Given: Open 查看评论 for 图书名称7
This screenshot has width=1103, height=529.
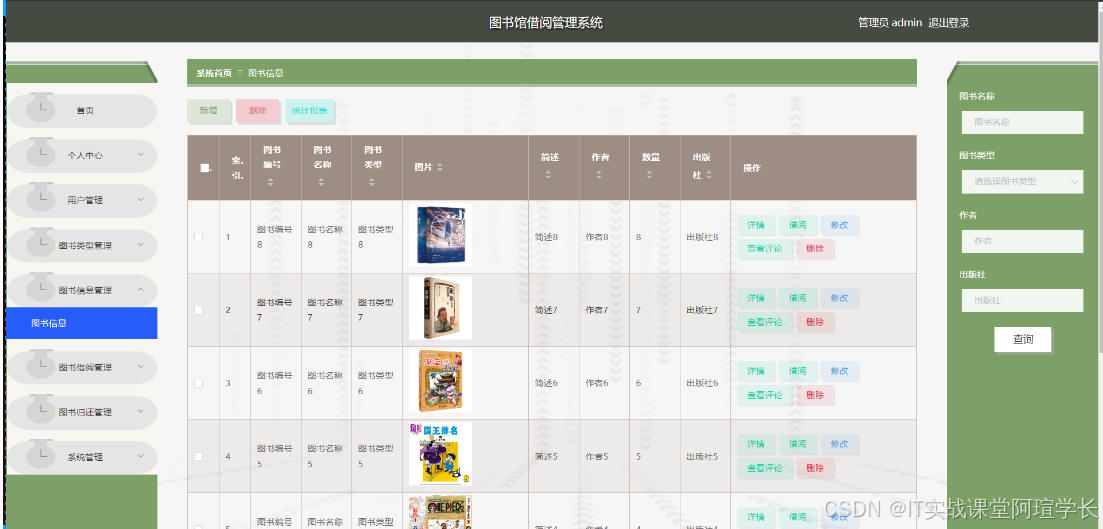Looking at the screenshot, I should tap(765, 322).
